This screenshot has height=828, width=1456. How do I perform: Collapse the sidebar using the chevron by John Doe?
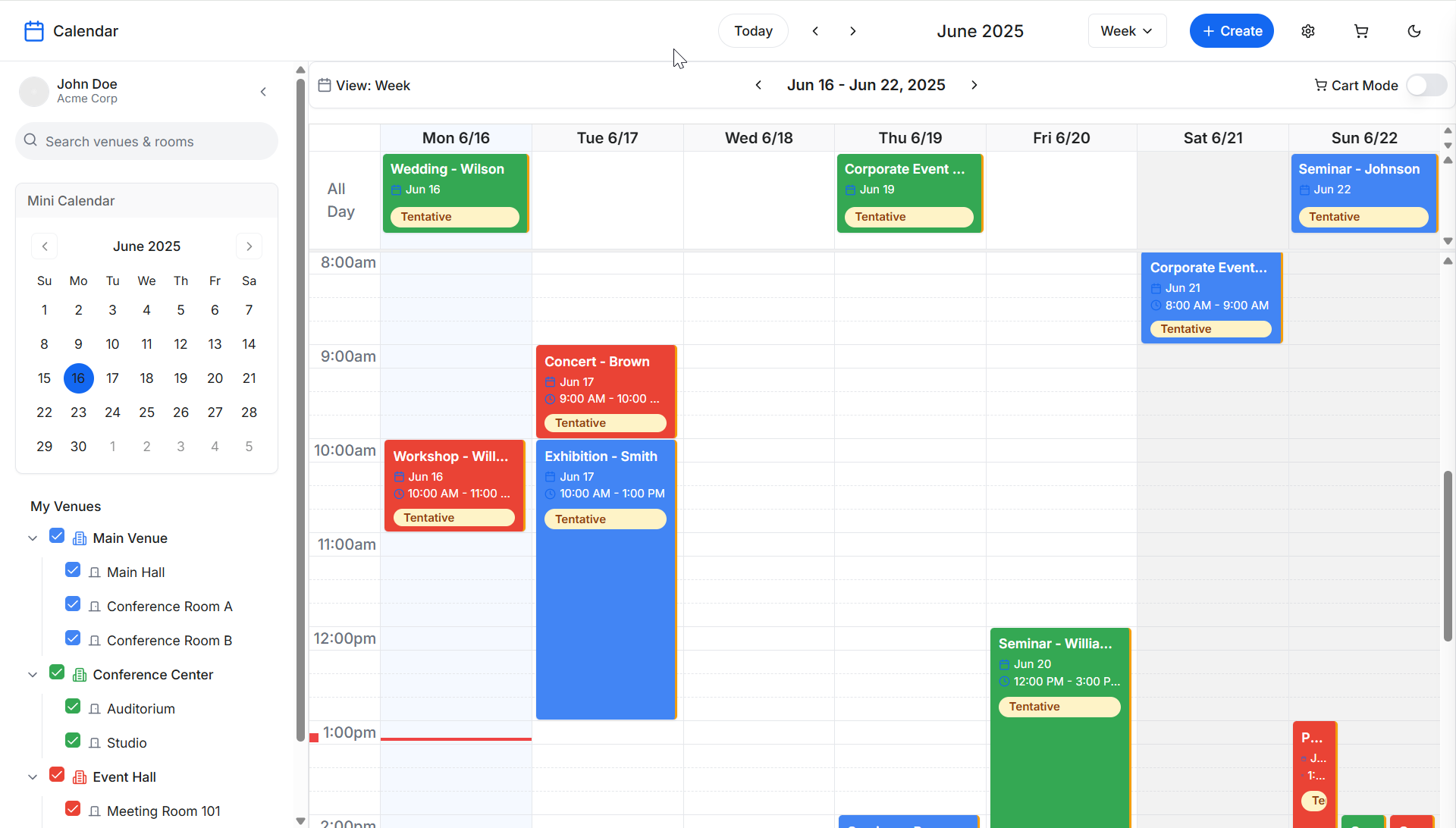pyautogui.click(x=263, y=92)
